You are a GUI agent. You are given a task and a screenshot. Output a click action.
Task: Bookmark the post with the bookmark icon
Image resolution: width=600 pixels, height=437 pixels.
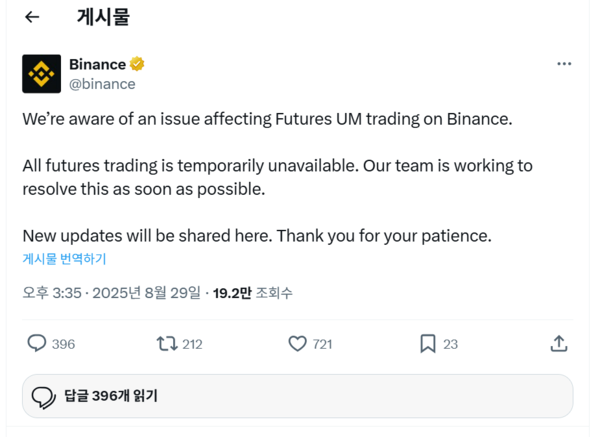point(427,343)
